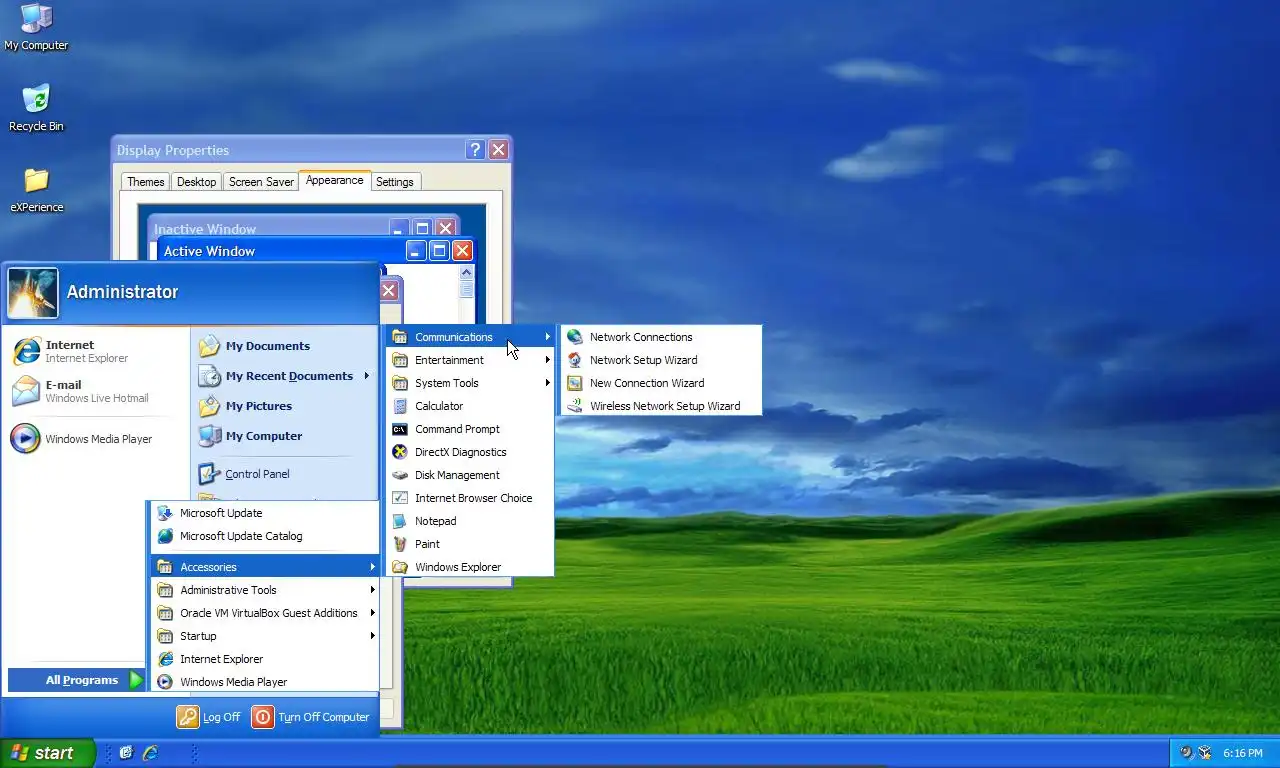Click Internet Explorer quick launch icon in taskbar
1280x768 pixels.
click(x=150, y=753)
